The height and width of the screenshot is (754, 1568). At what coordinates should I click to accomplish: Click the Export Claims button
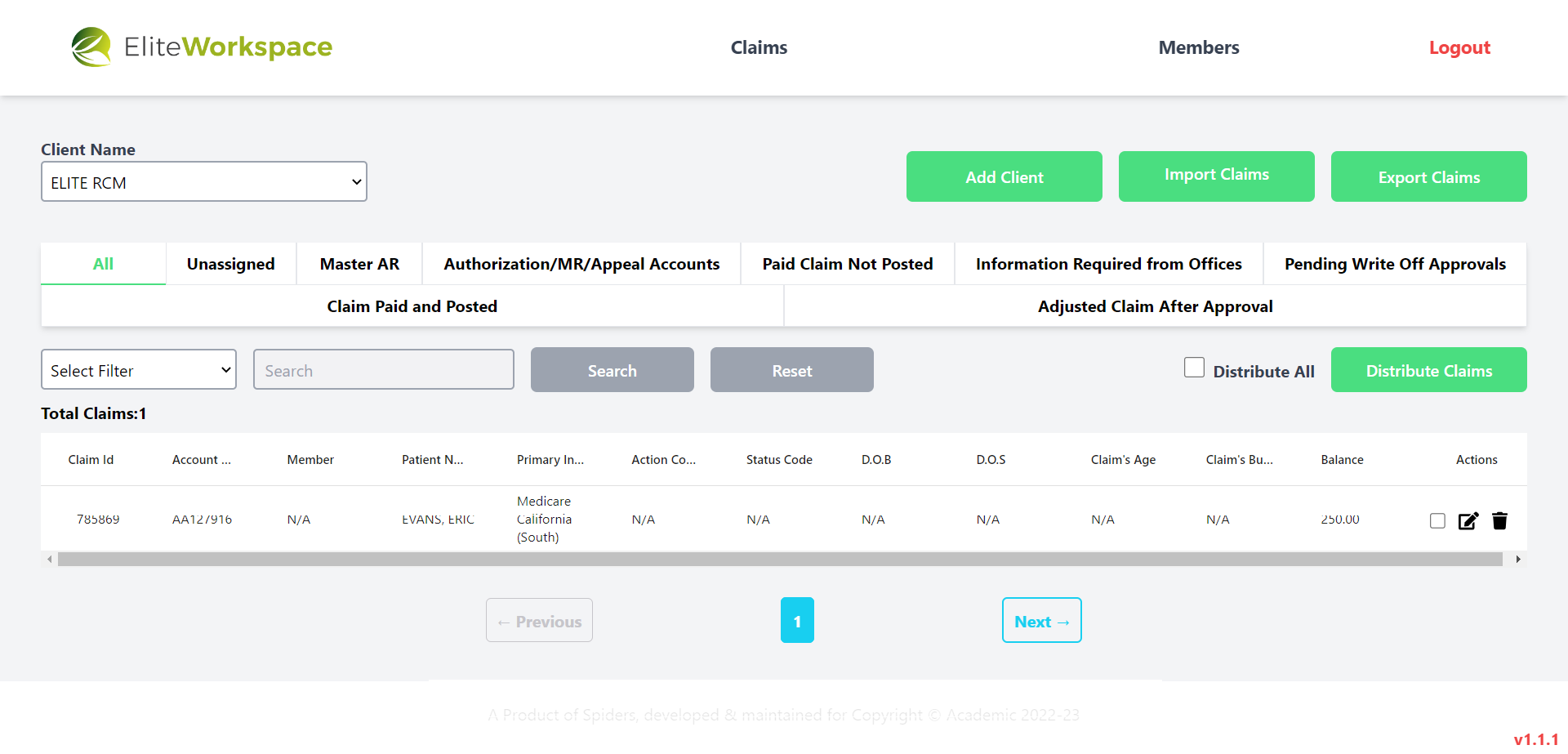pos(1429,176)
